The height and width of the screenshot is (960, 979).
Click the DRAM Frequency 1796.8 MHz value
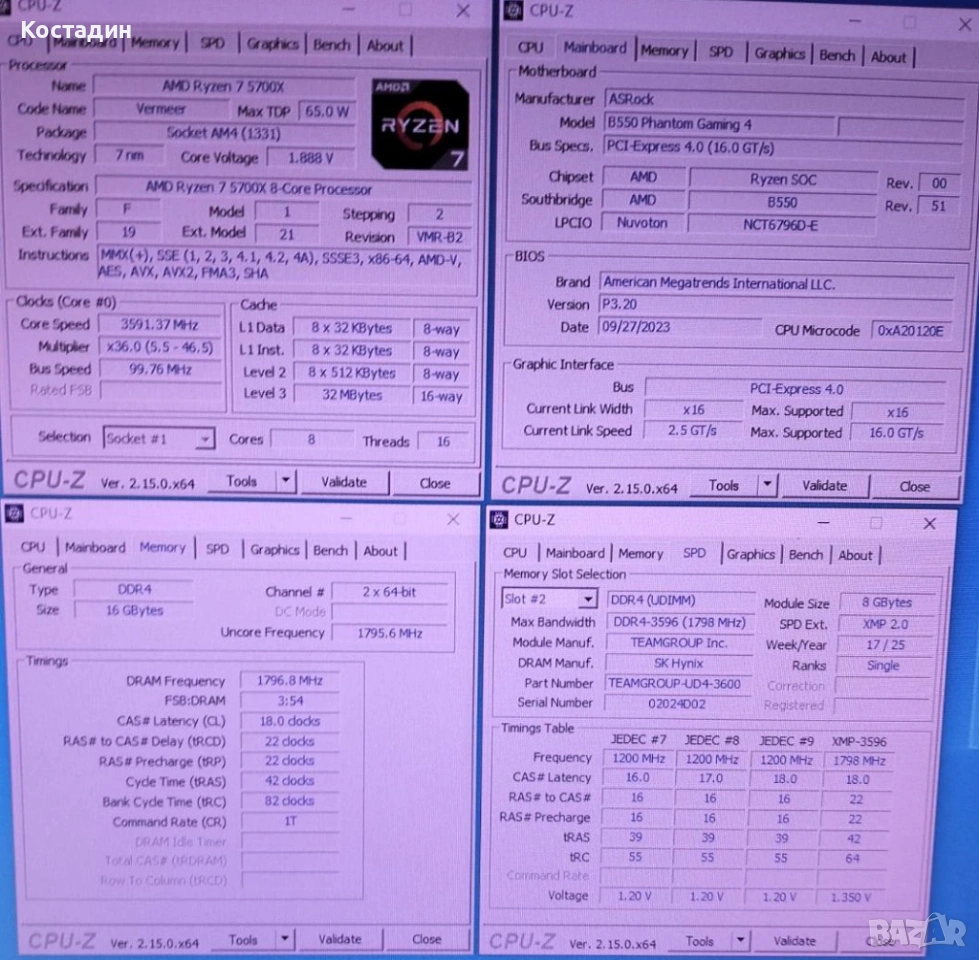290,680
